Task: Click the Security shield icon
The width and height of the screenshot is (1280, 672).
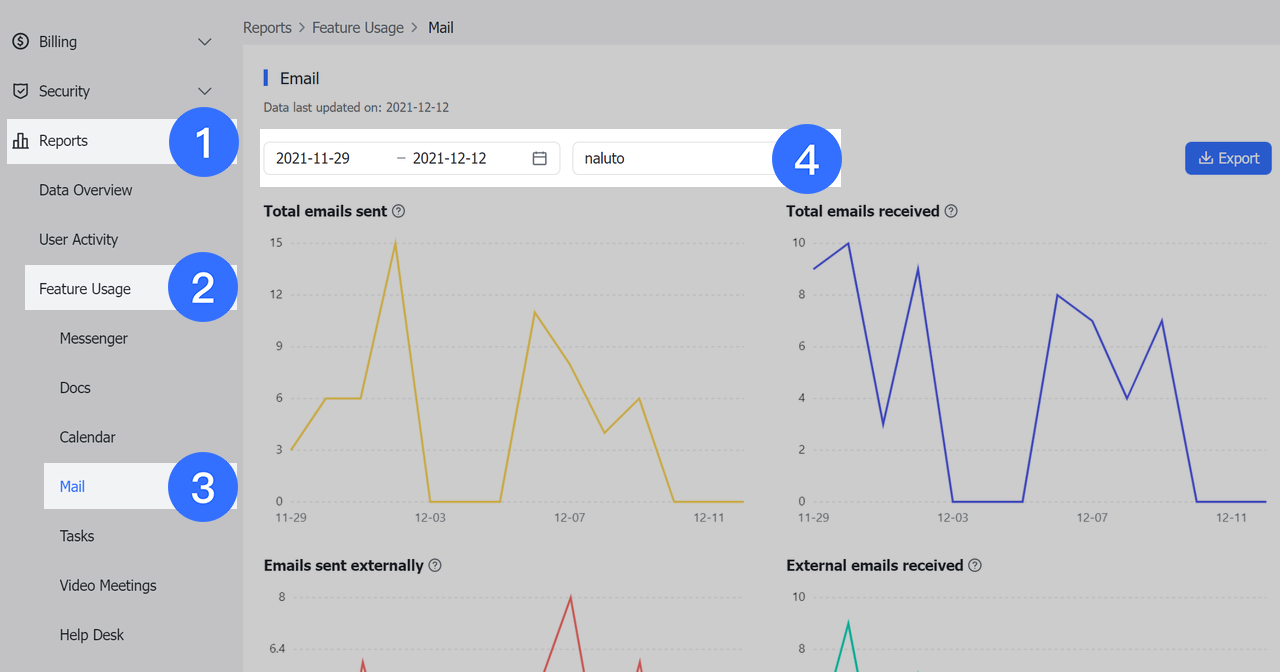Action: point(20,91)
